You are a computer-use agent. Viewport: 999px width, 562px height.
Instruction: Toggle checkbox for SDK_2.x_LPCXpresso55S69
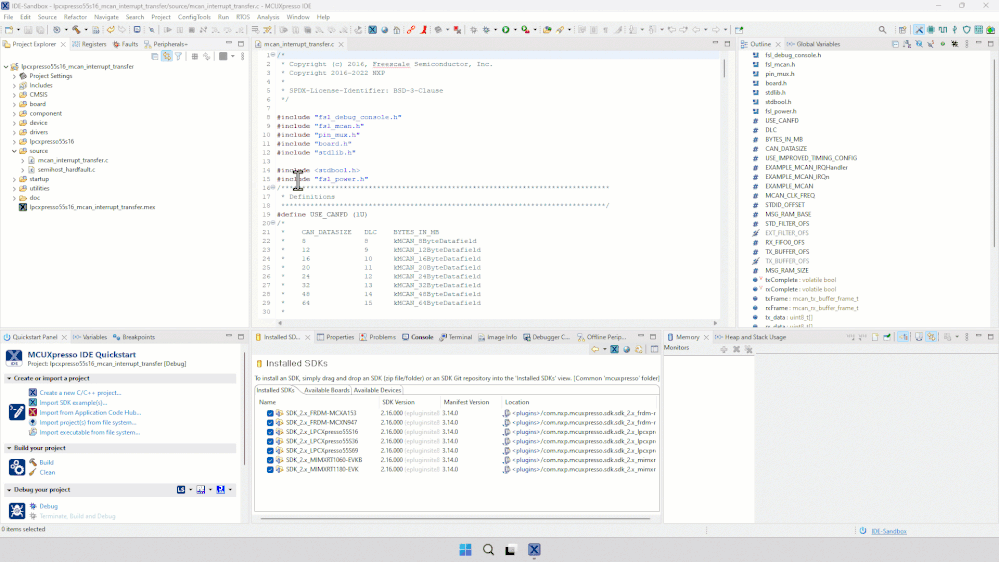[x=270, y=450]
